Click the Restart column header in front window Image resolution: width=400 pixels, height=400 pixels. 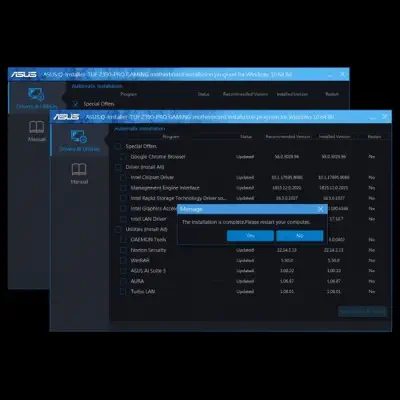[x=374, y=137]
